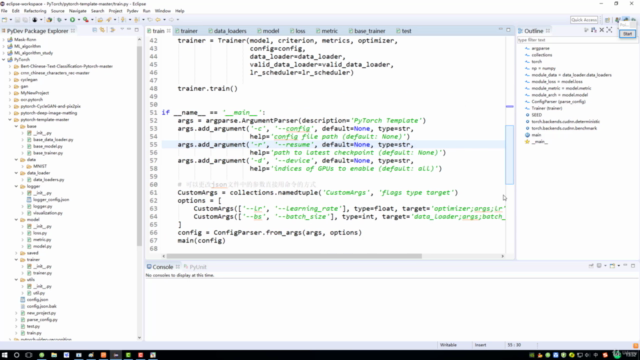The width and height of the screenshot is (640, 360).
Task: Click the X icon in Outline toolbar
Action: [x=602, y=30]
